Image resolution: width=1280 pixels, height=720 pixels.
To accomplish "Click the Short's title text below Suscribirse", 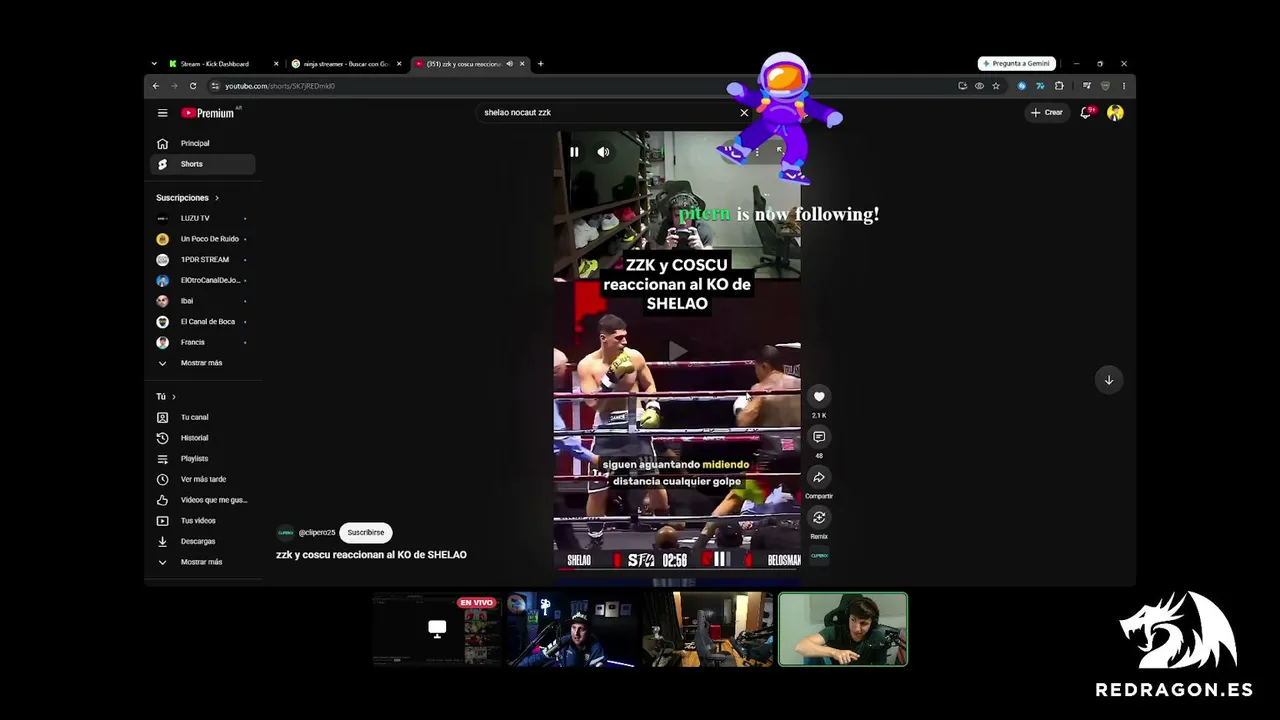I will tap(371, 555).
